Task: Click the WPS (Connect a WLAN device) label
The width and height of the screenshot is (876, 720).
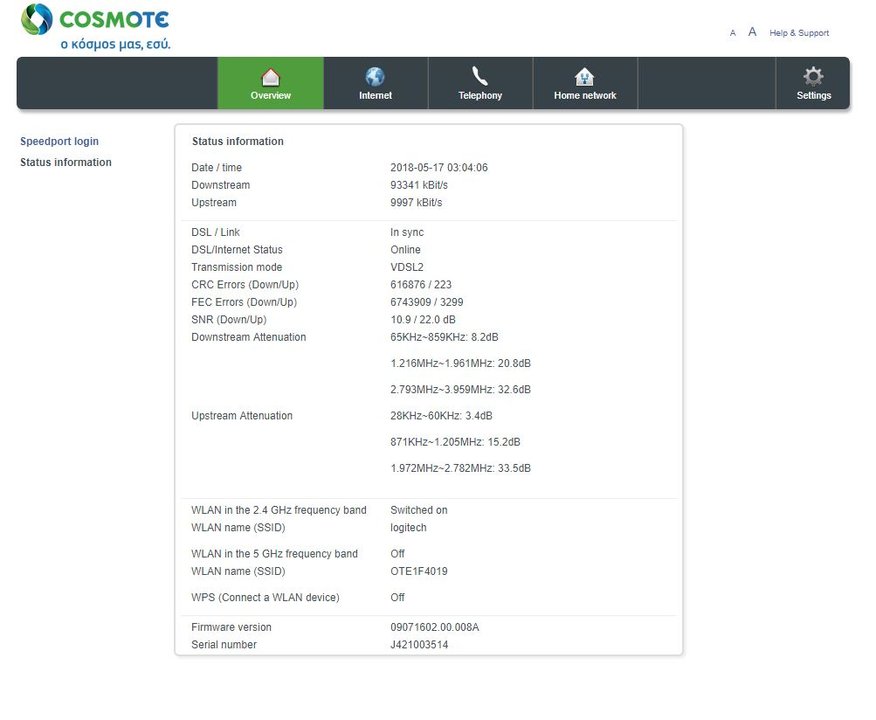Action: pos(265,597)
